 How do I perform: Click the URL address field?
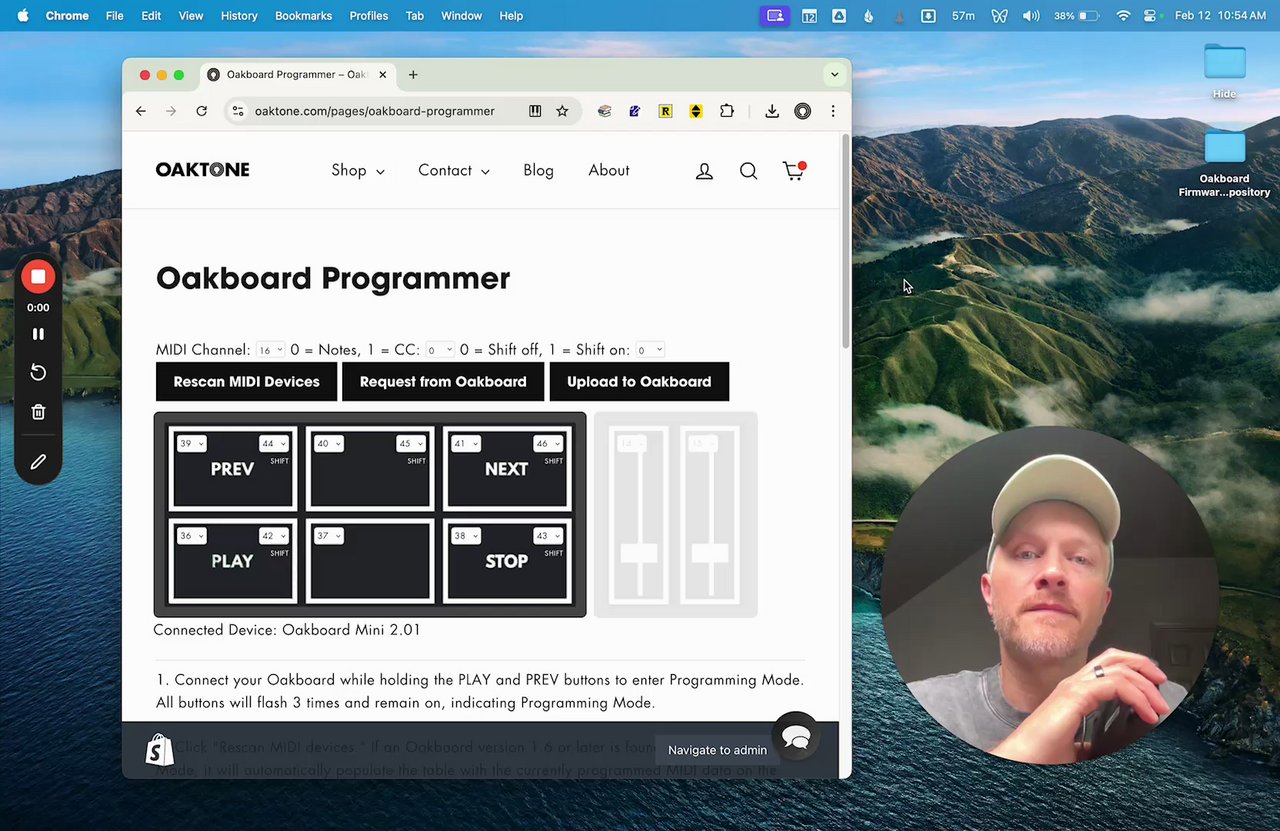tap(375, 111)
